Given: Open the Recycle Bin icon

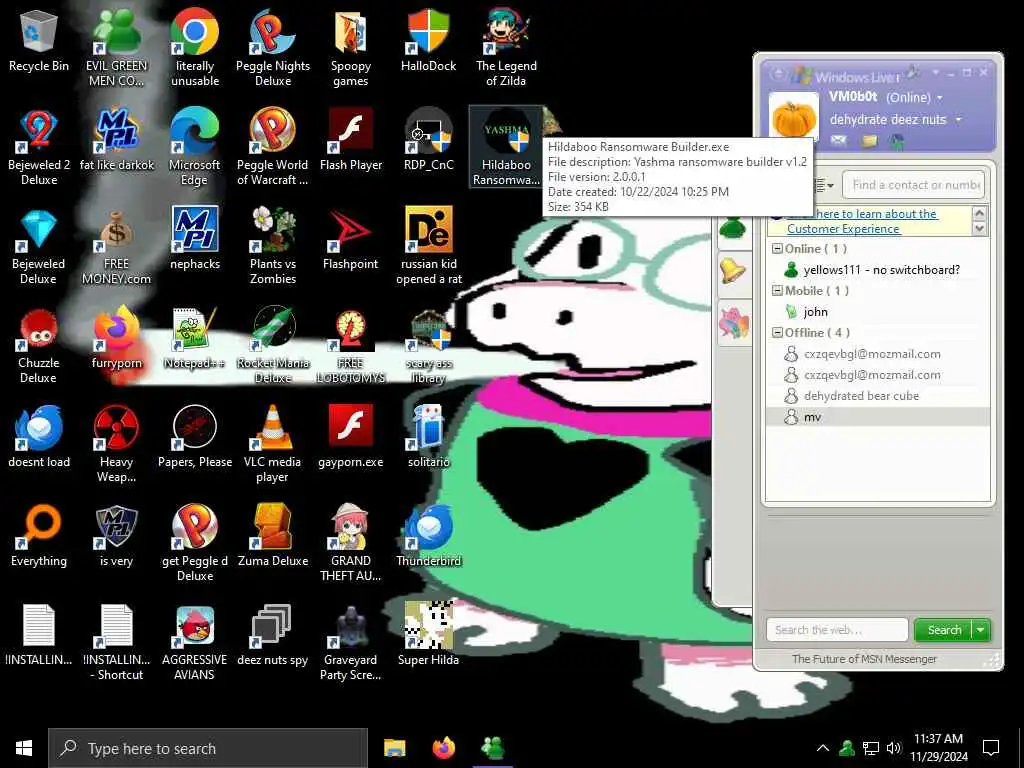Looking at the screenshot, I should pos(39,39).
